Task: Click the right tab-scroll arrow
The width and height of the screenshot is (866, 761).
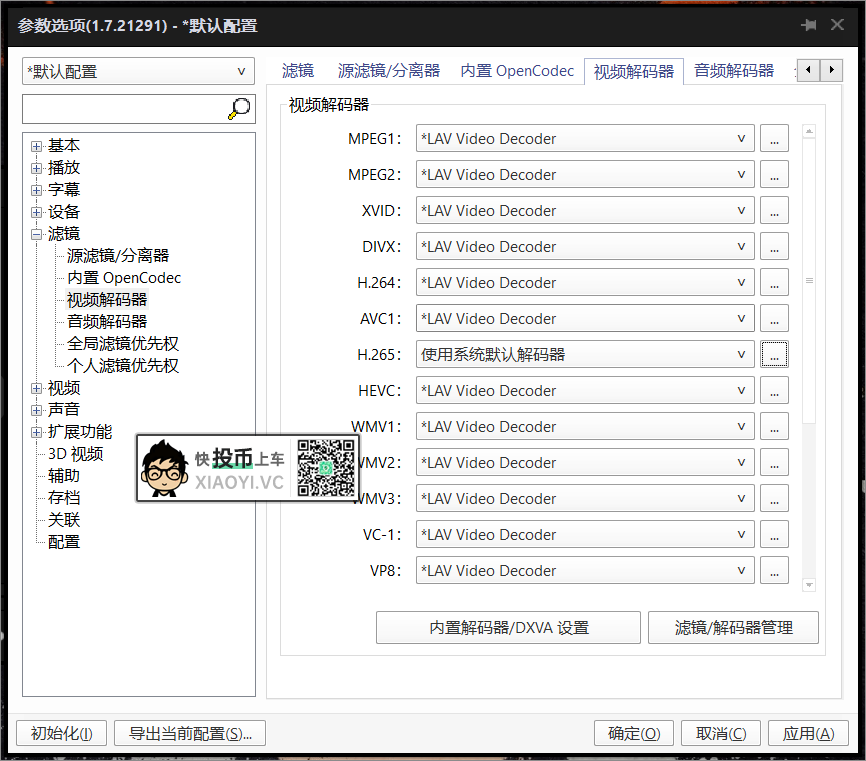Action: coord(831,71)
